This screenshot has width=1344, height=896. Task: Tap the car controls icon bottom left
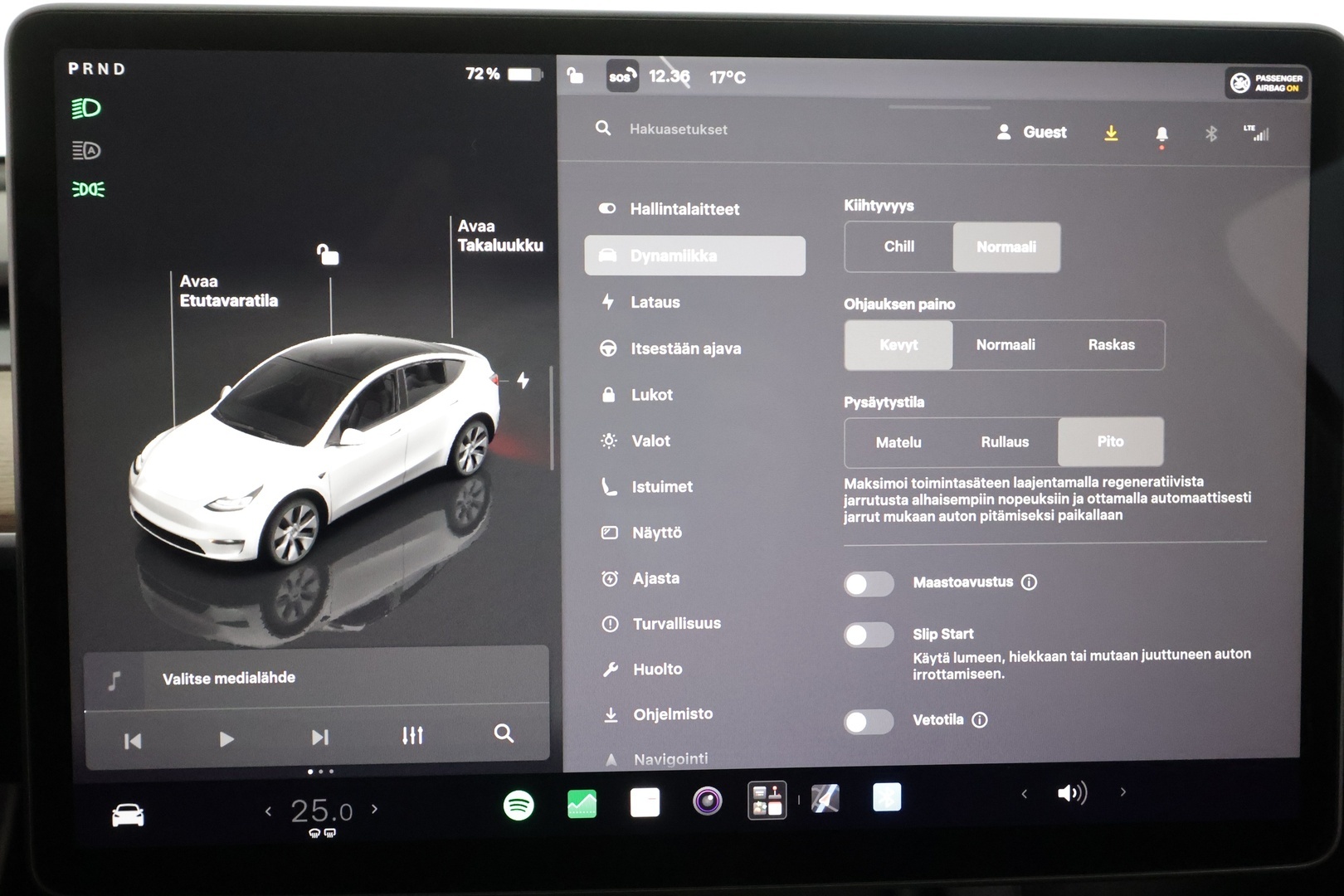(128, 815)
